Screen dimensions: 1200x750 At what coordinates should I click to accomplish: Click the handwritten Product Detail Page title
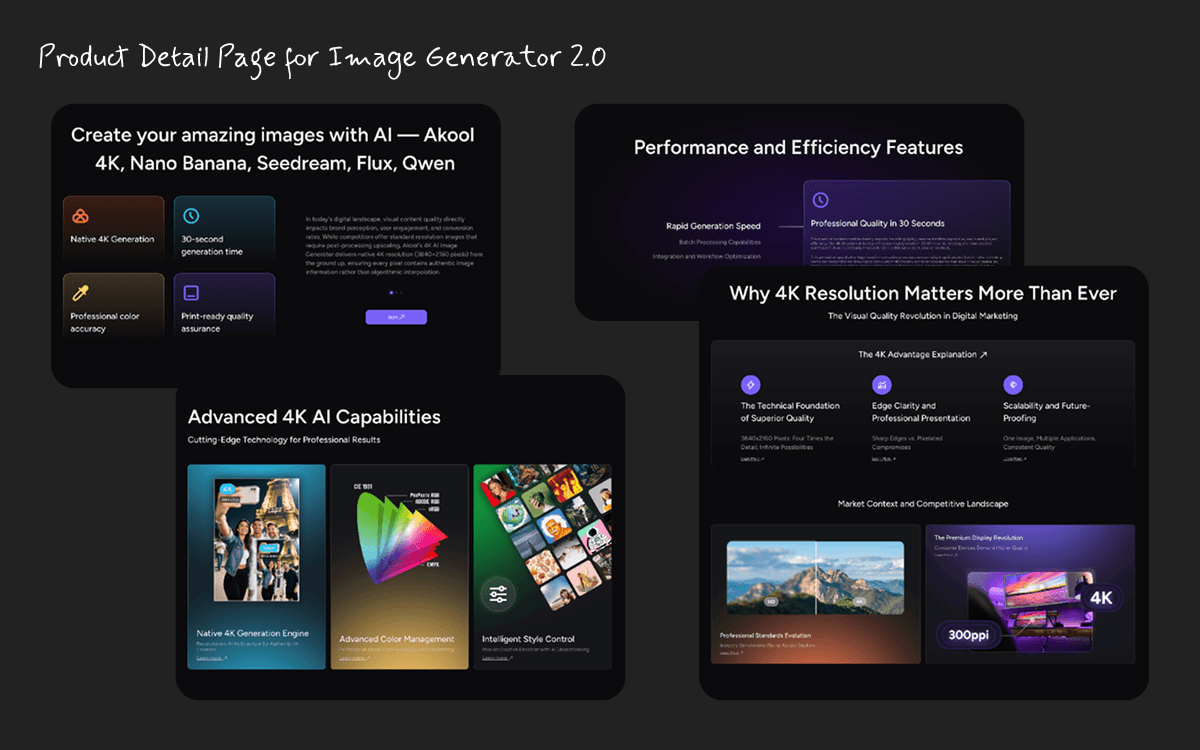(x=322, y=57)
